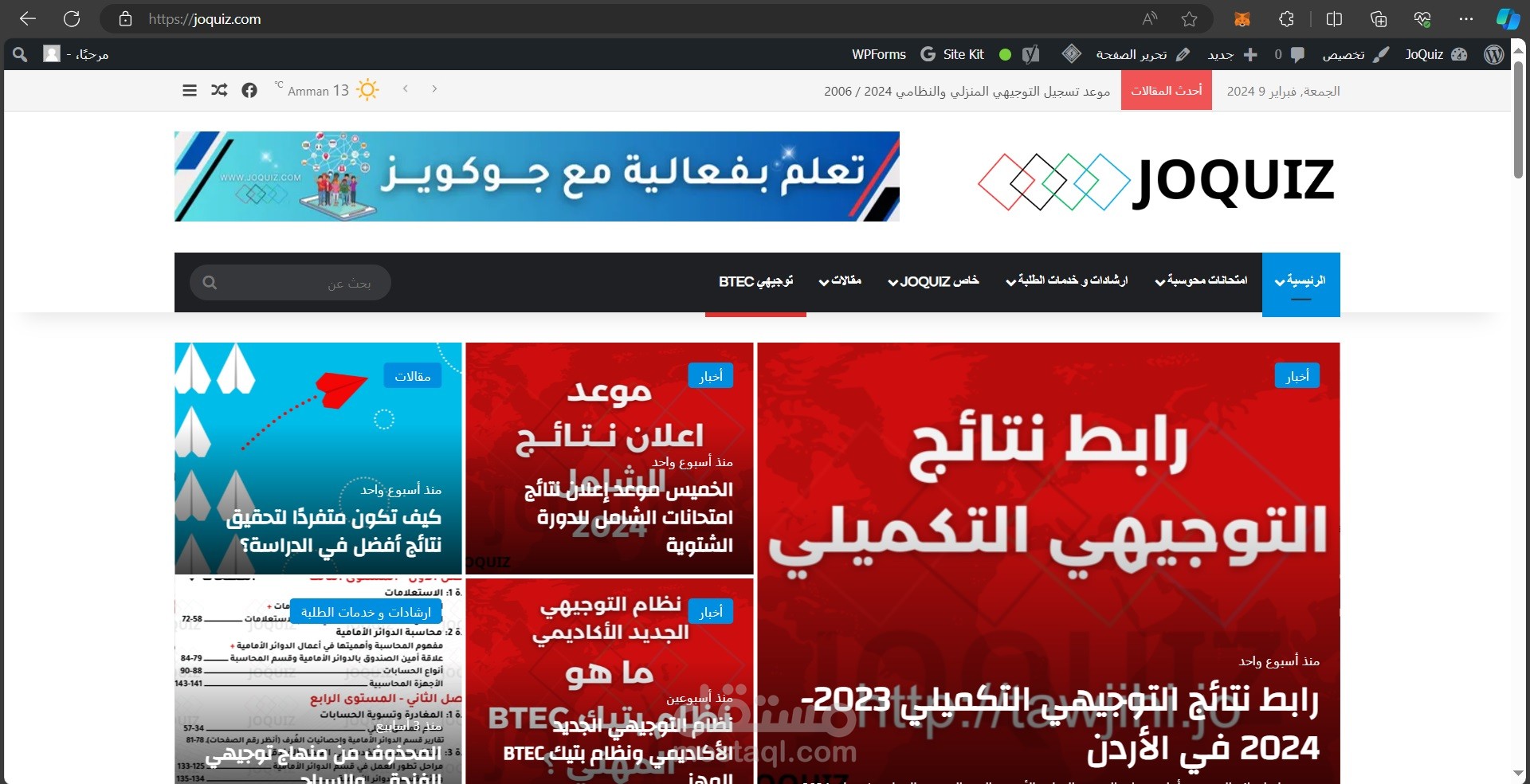
Task: Expand the مقالات navigation menu
Action: click(x=840, y=280)
